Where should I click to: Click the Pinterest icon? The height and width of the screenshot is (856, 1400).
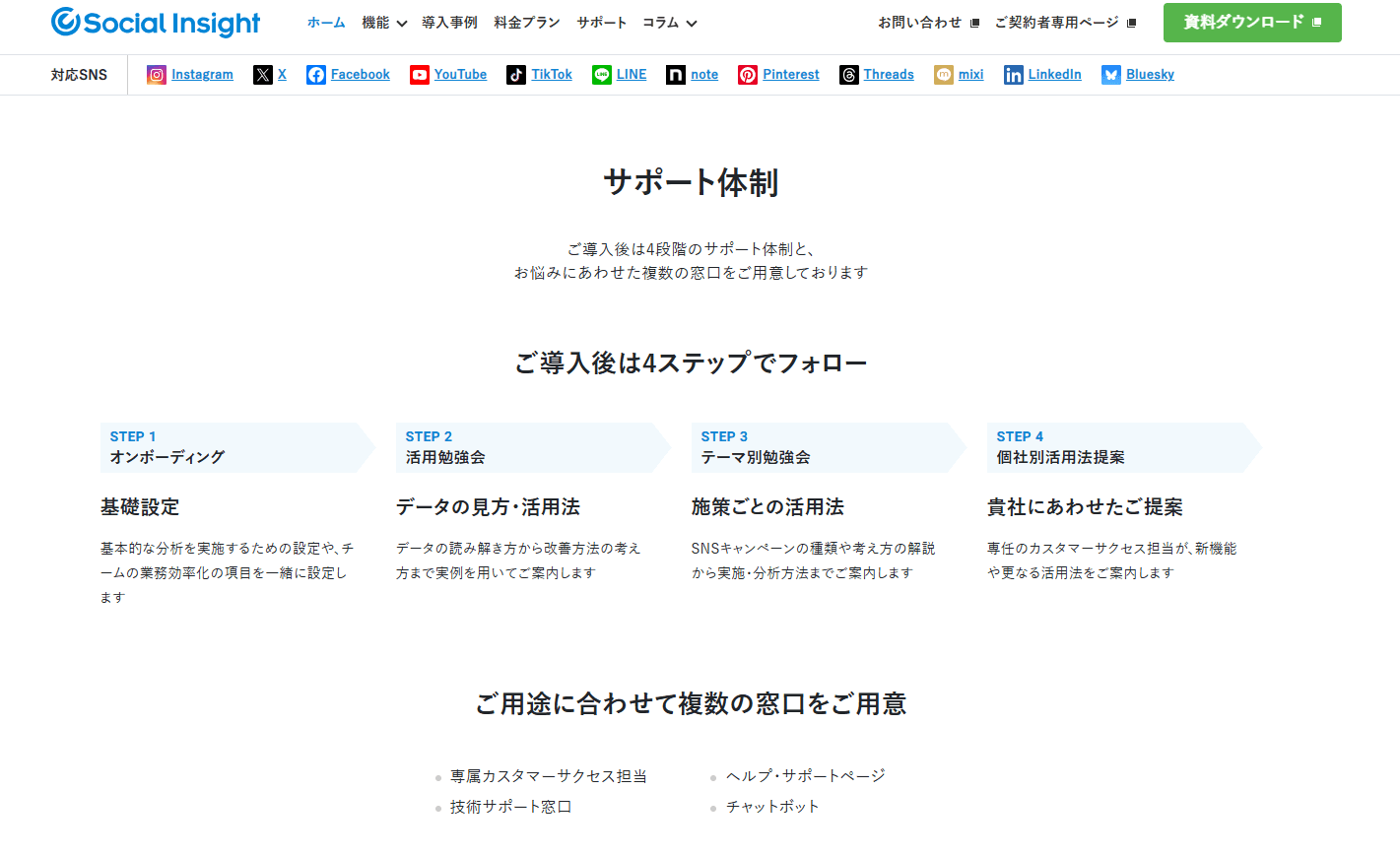(x=748, y=75)
